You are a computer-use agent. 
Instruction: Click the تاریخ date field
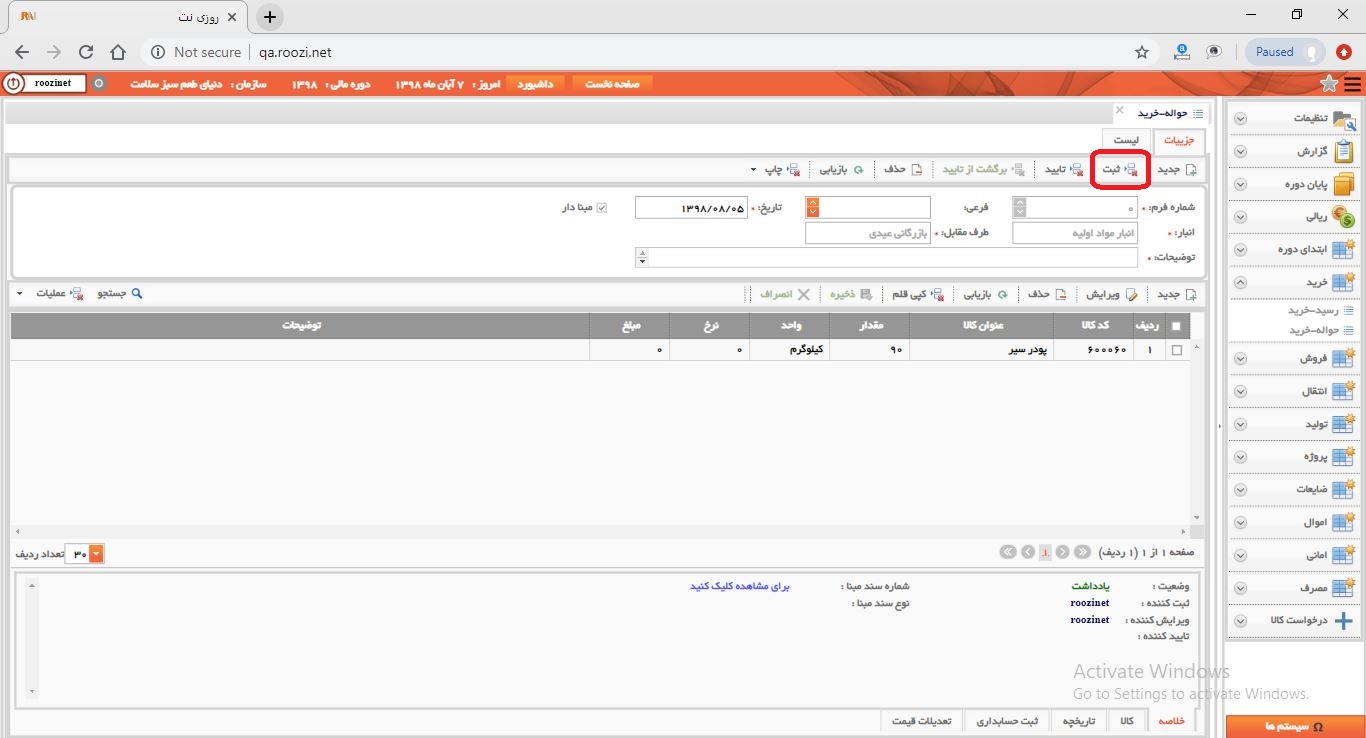coord(691,207)
